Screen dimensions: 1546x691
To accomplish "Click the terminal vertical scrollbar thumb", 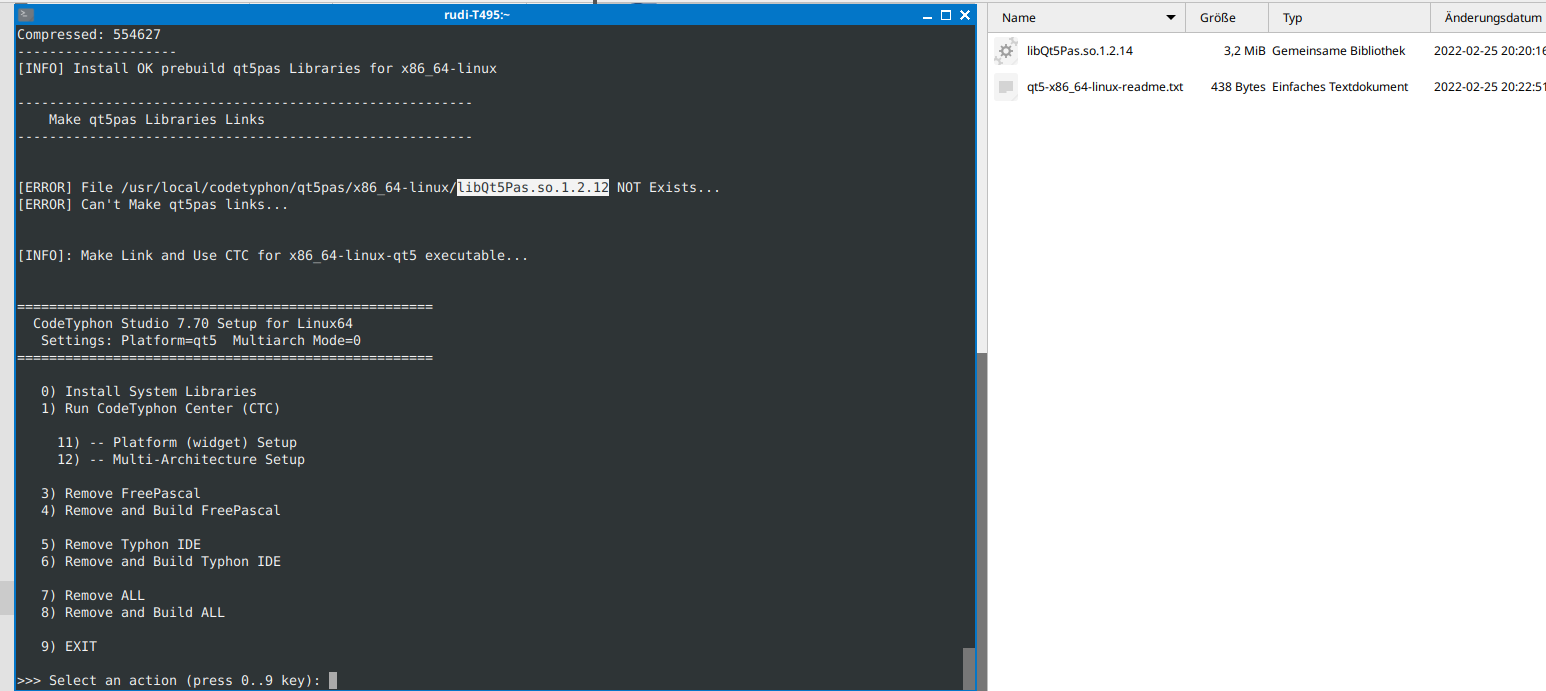I will (x=968, y=667).
